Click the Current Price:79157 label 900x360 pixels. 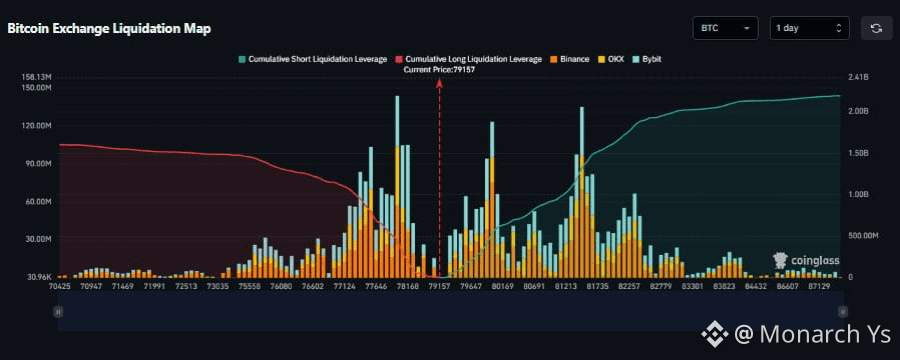[x=439, y=69]
